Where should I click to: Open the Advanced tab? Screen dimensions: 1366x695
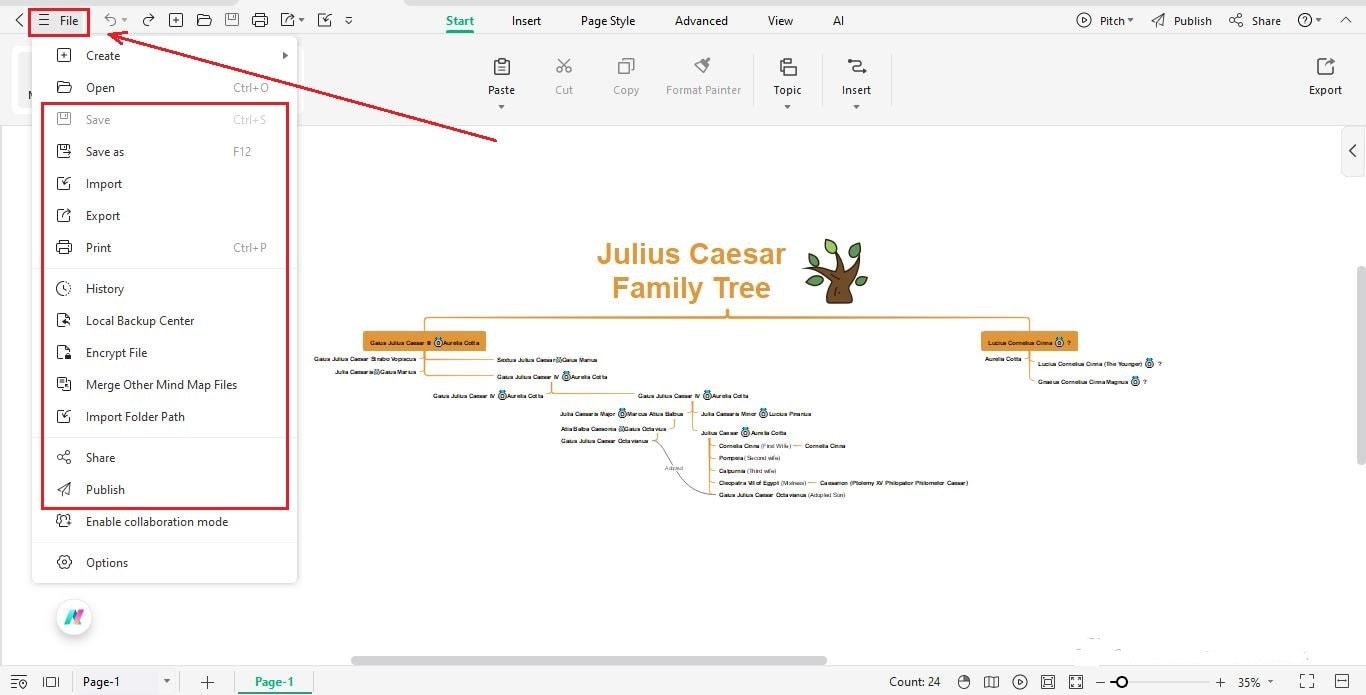(701, 20)
